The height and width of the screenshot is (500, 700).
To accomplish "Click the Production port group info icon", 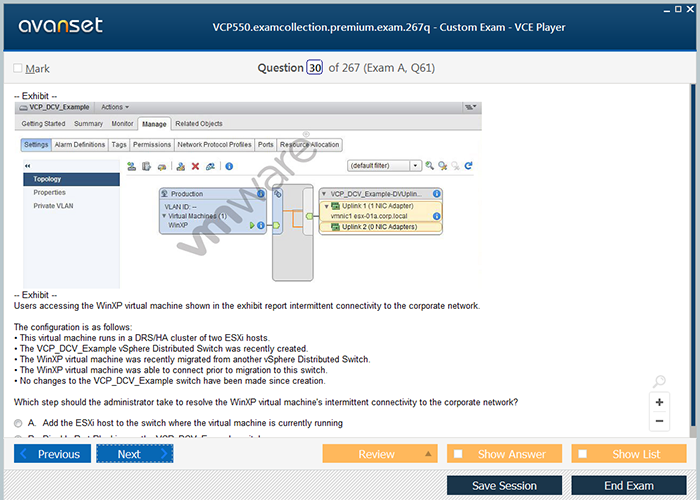I will [x=261, y=194].
